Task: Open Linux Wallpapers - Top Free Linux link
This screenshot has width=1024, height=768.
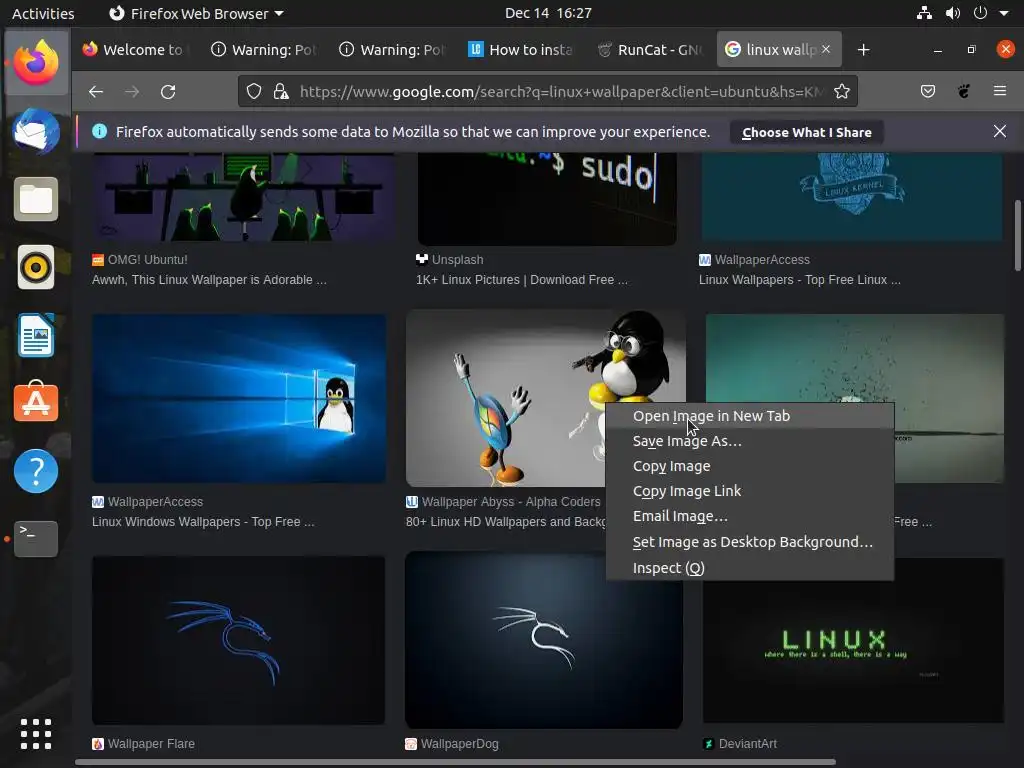Action: (799, 280)
